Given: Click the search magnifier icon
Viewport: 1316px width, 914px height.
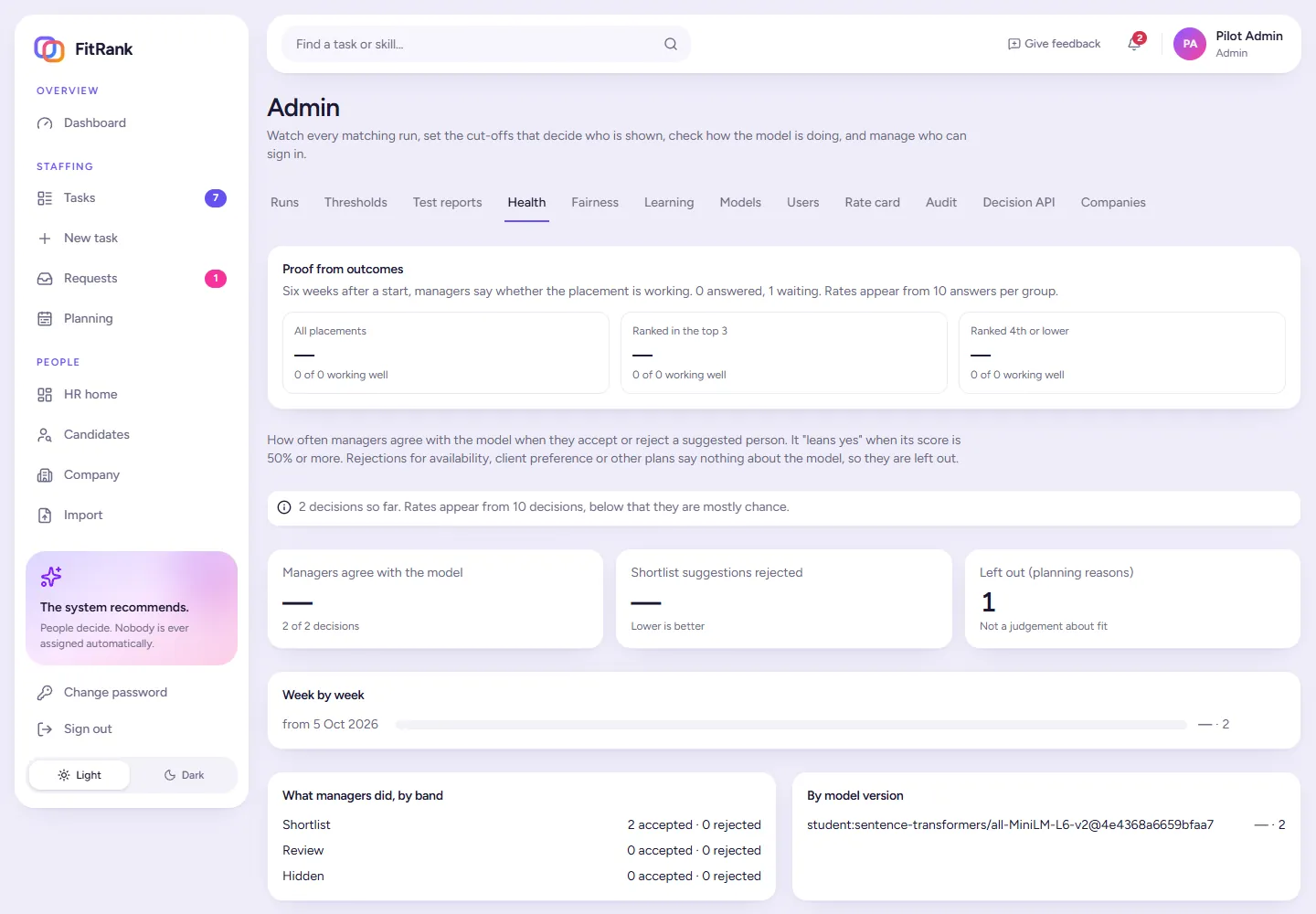Looking at the screenshot, I should coord(671,44).
